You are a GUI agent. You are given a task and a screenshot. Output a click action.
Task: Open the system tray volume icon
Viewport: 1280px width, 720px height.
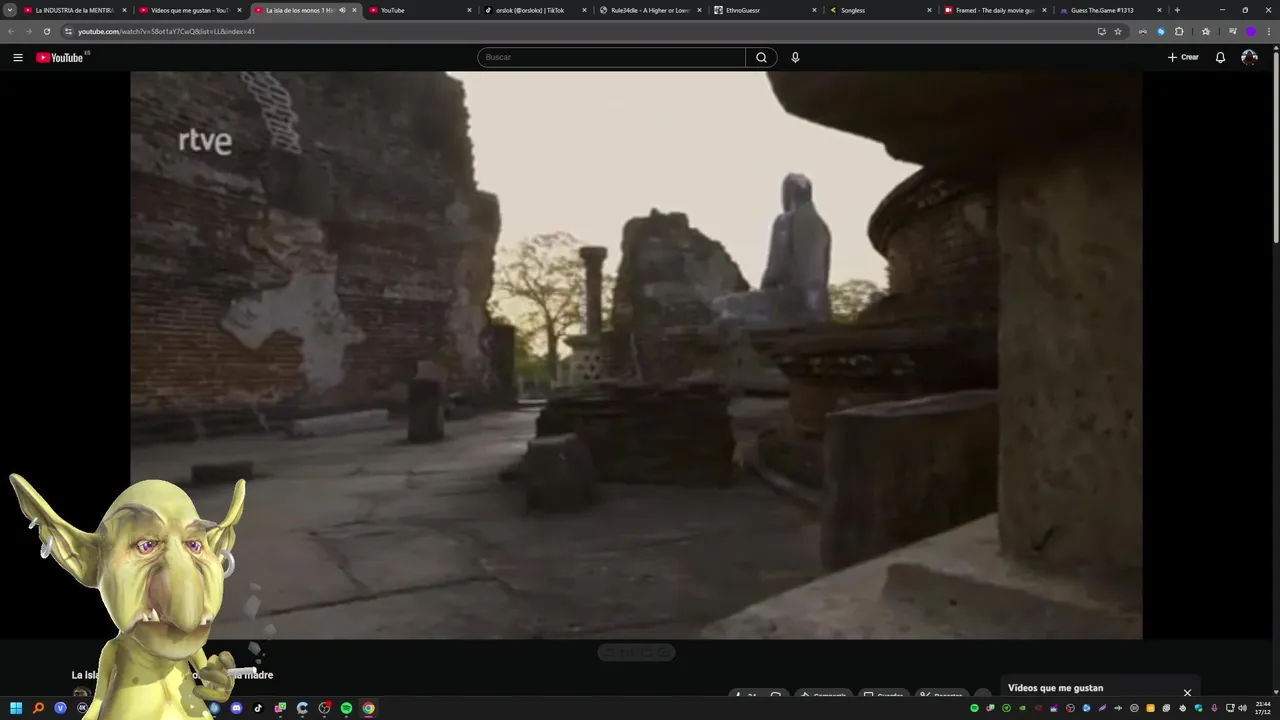click(1243, 708)
